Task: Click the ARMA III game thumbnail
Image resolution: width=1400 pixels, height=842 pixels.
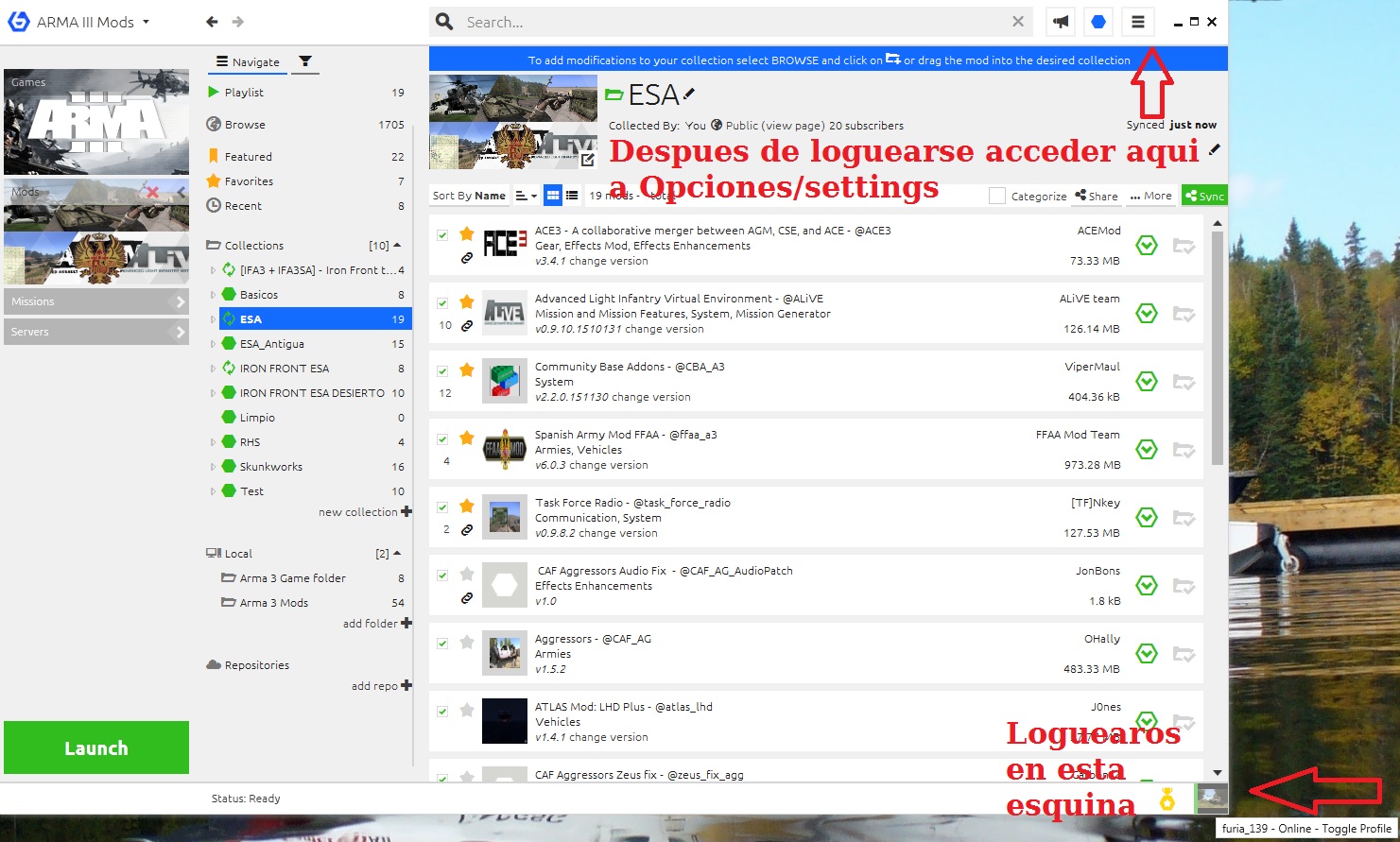Action: (x=96, y=122)
